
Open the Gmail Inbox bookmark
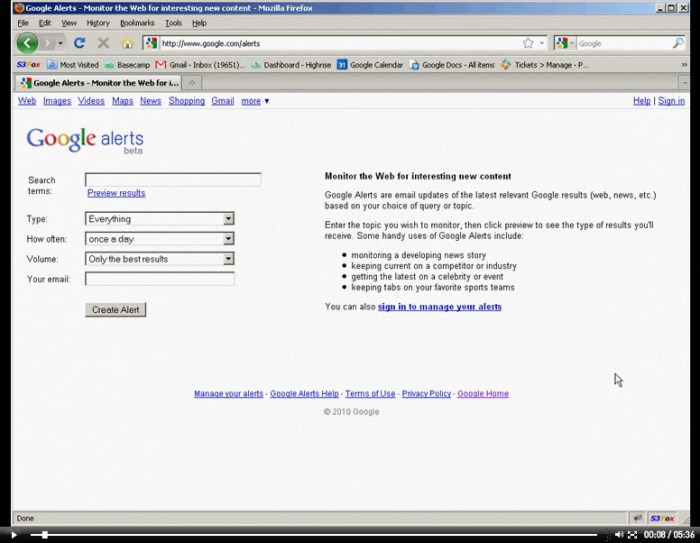(x=200, y=65)
